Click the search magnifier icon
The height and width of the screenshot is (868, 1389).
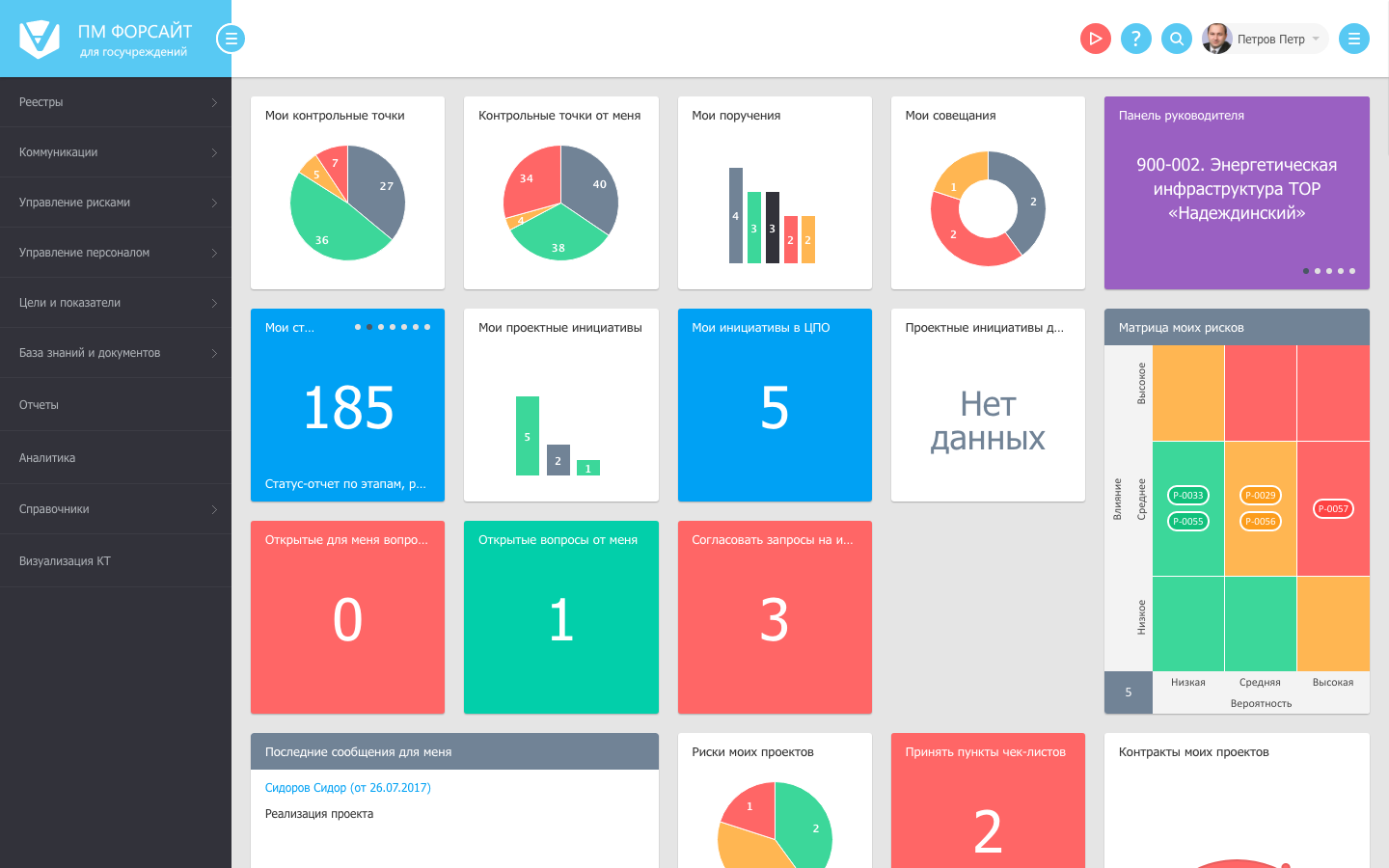point(1177,39)
